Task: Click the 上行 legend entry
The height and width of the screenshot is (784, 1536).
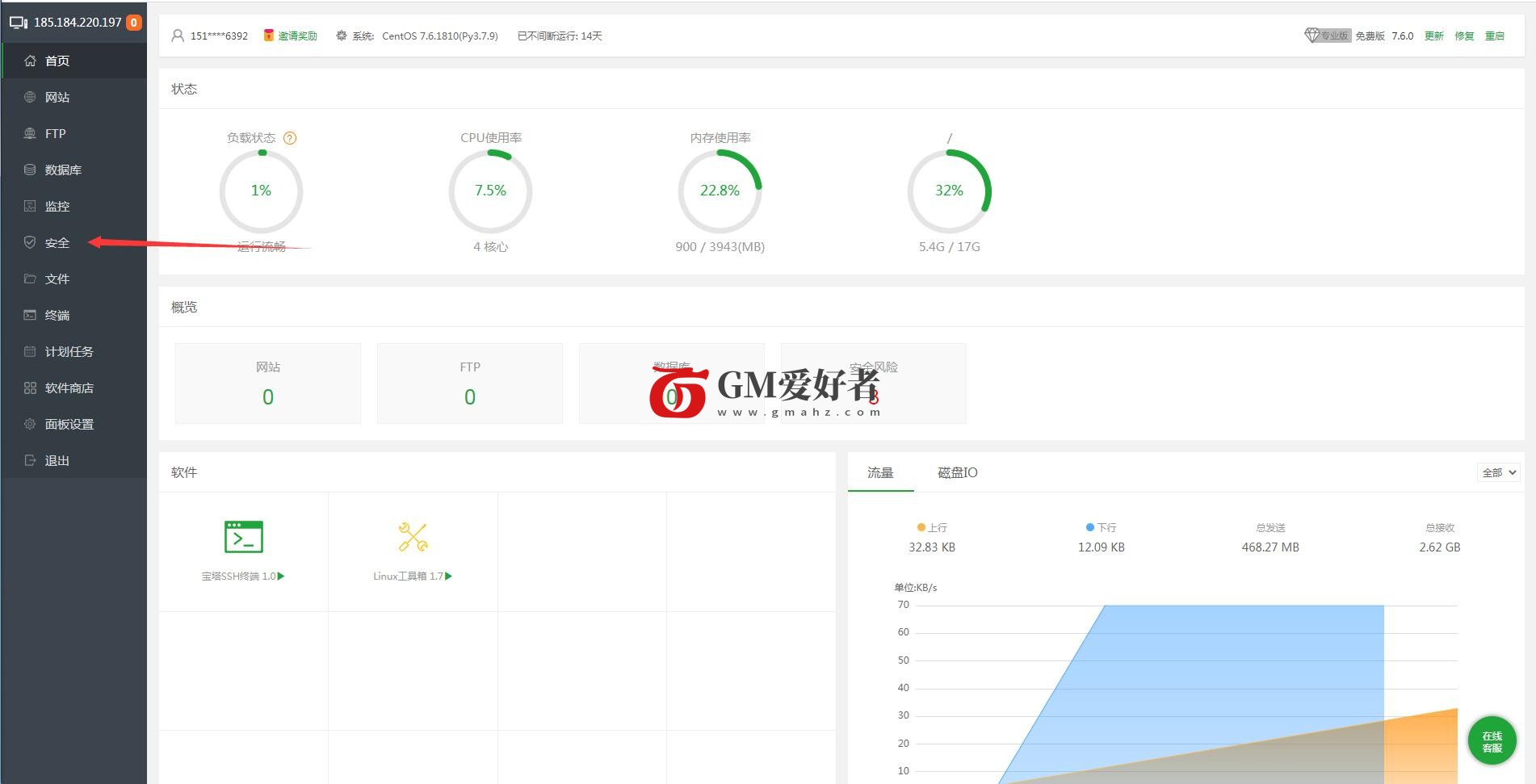Action: 932,527
